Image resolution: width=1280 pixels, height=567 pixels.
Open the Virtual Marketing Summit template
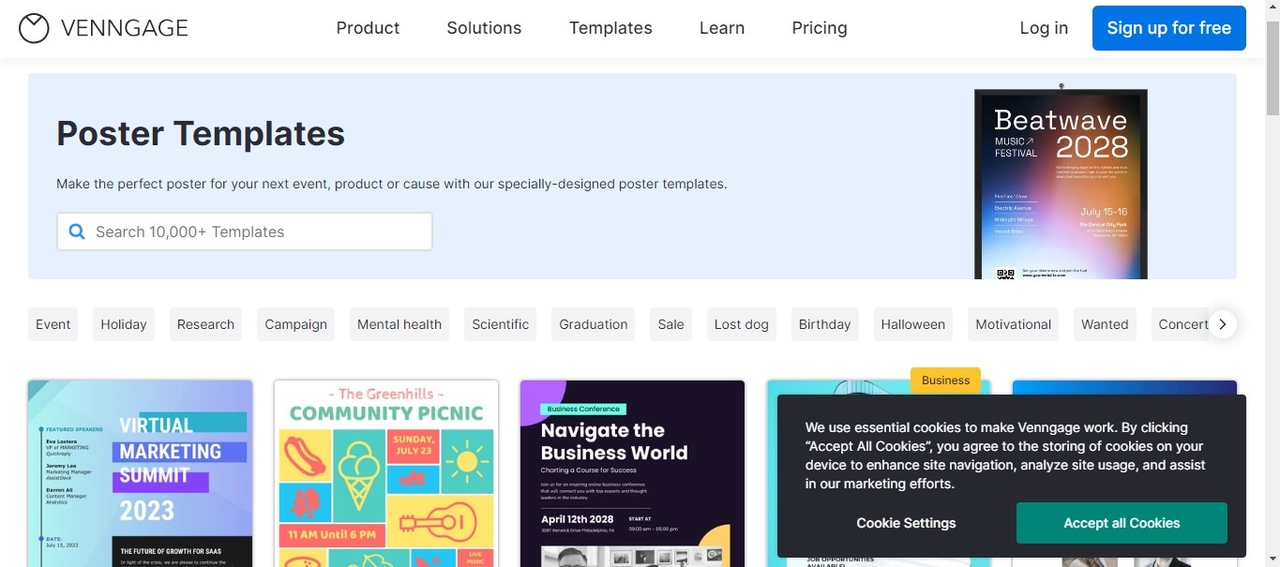(x=140, y=472)
